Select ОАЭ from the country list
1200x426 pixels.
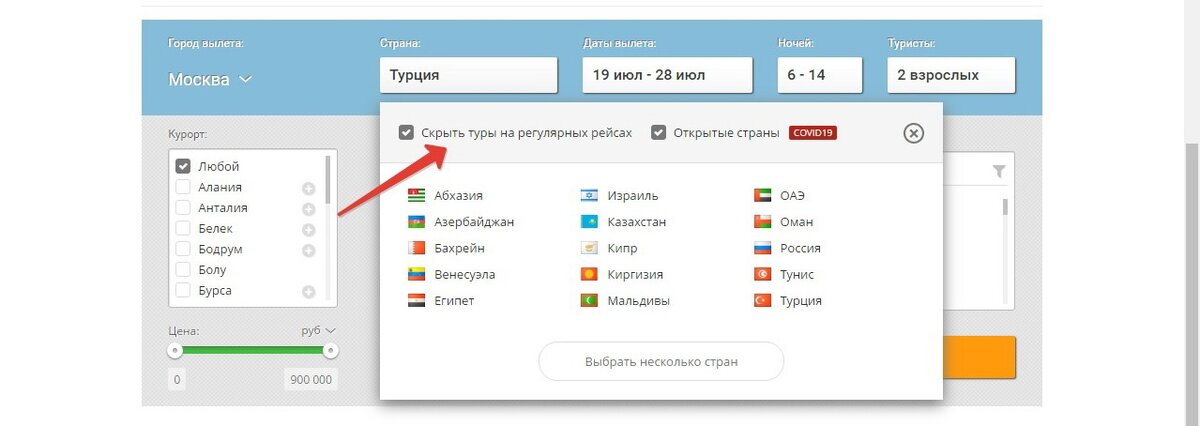793,196
